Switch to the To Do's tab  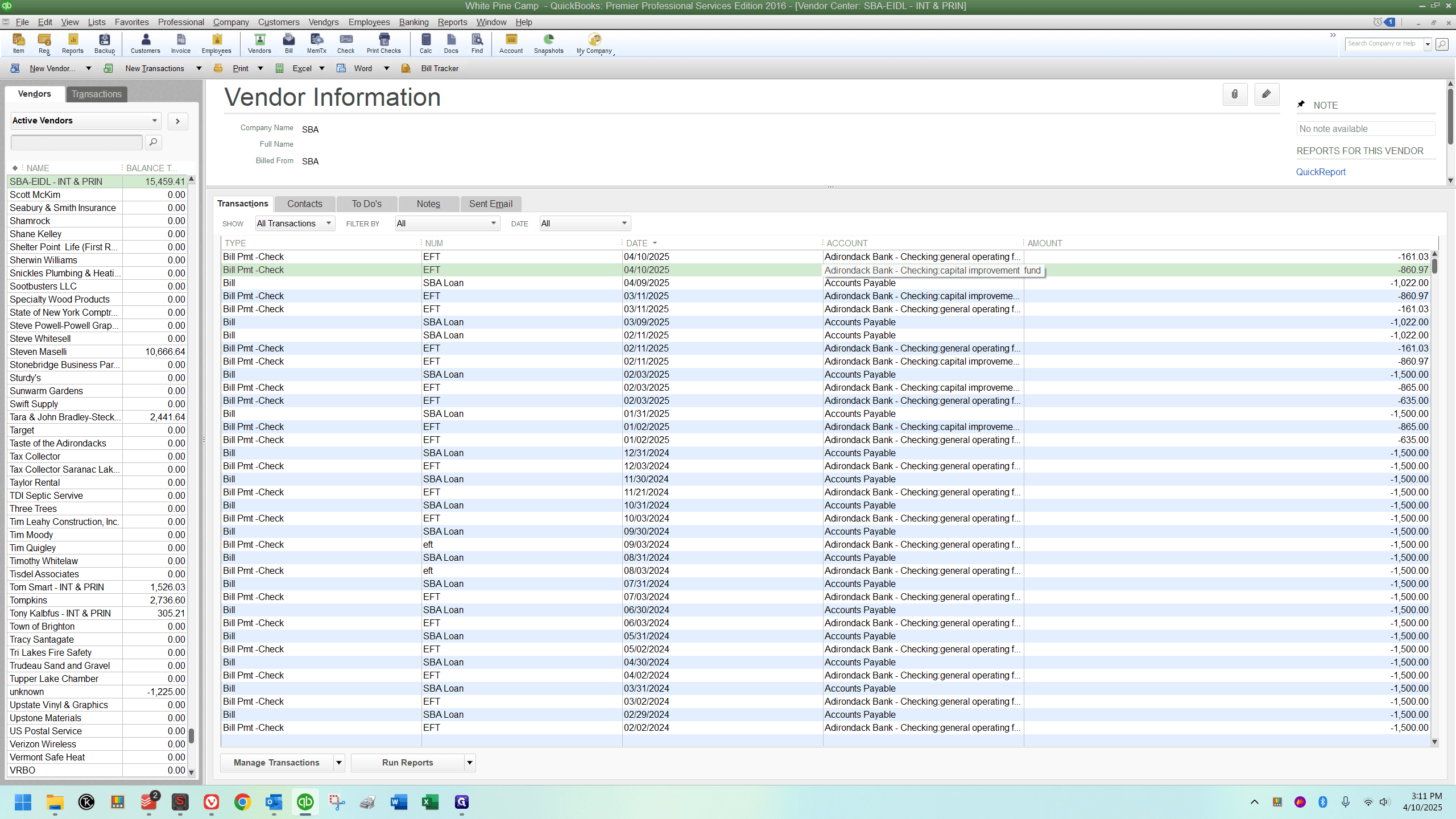tap(367, 204)
